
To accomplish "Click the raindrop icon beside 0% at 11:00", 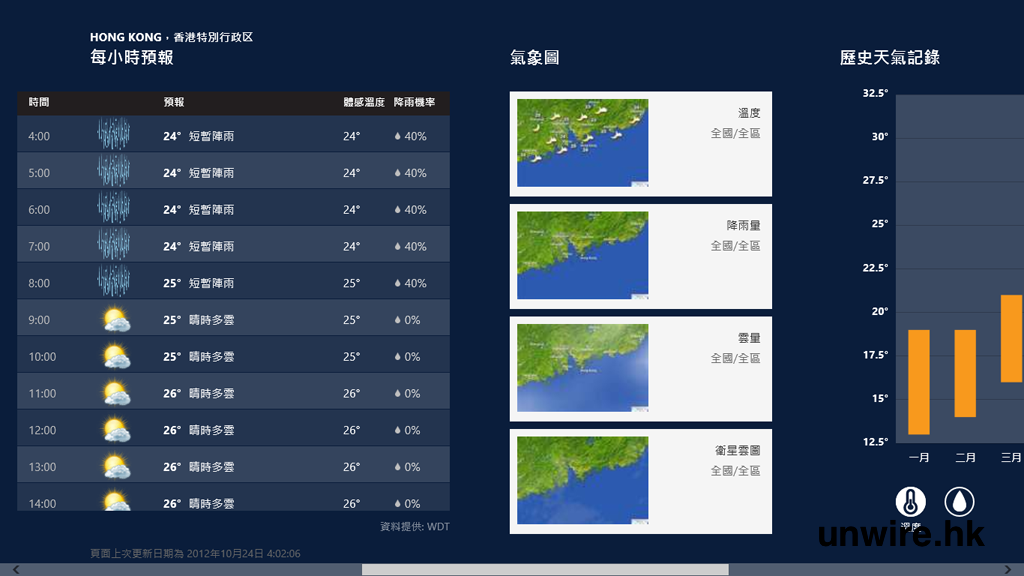I will (398, 394).
